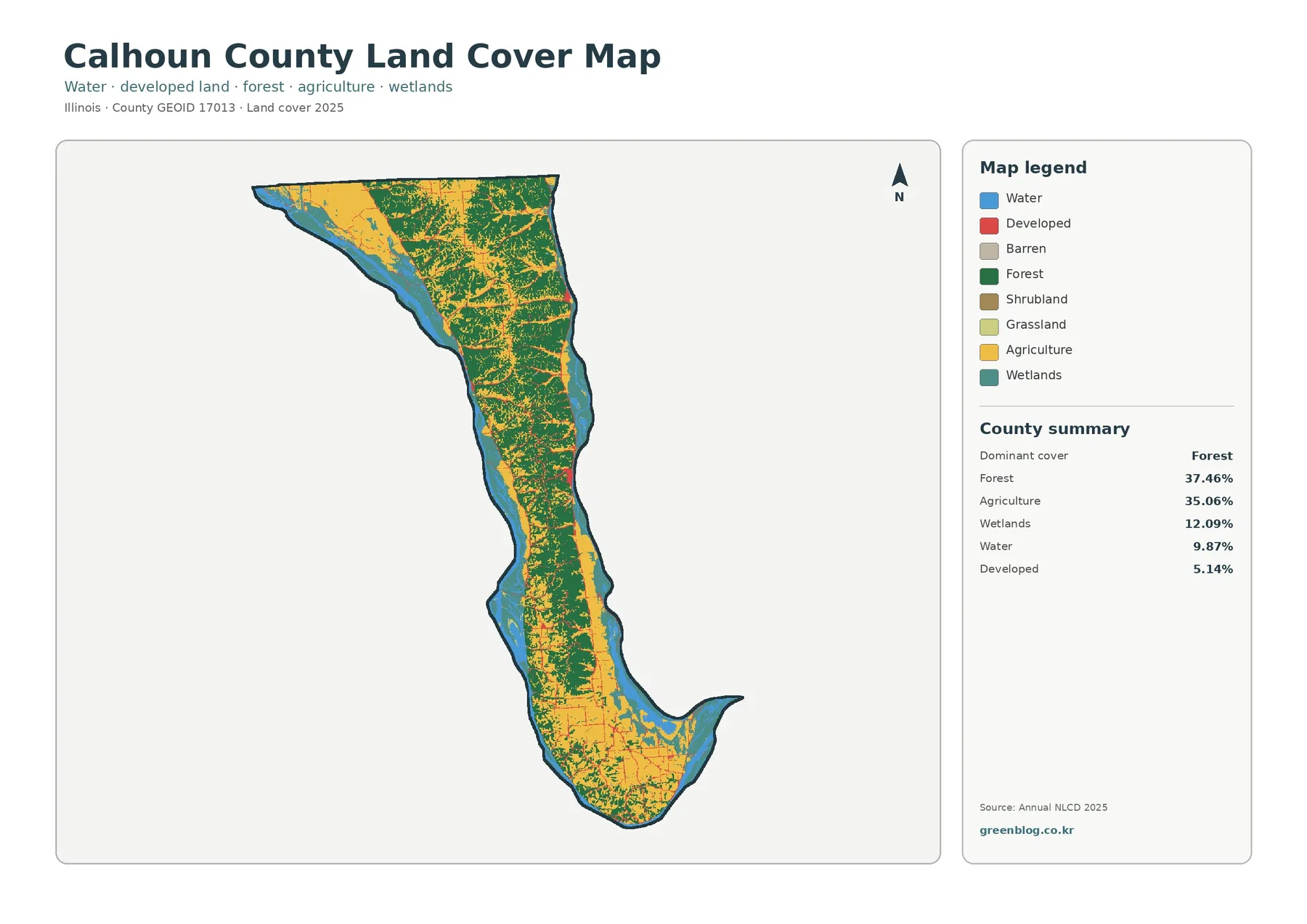1307x924 pixels.
Task: Click the Shrubland brown legend swatch
Action: coord(989,302)
